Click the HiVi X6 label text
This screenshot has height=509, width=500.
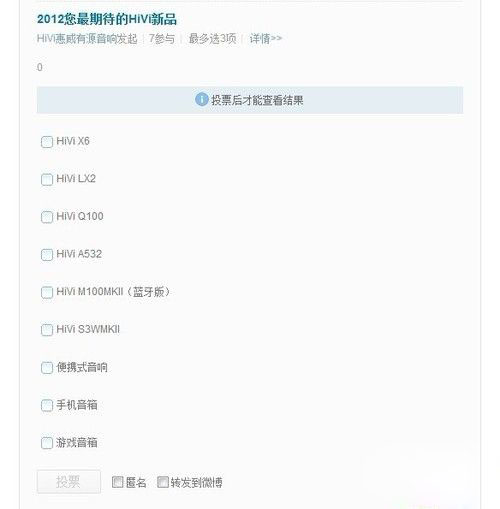73,141
